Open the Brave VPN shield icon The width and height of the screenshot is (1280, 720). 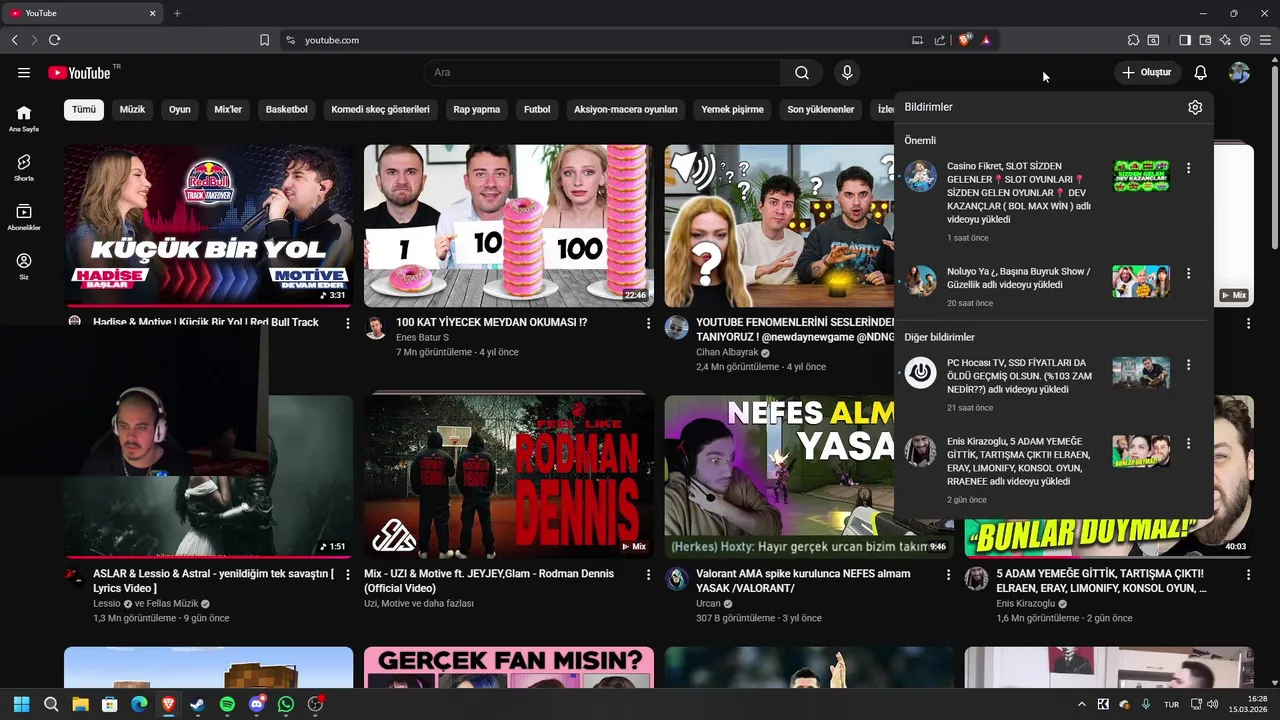coord(1245,40)
